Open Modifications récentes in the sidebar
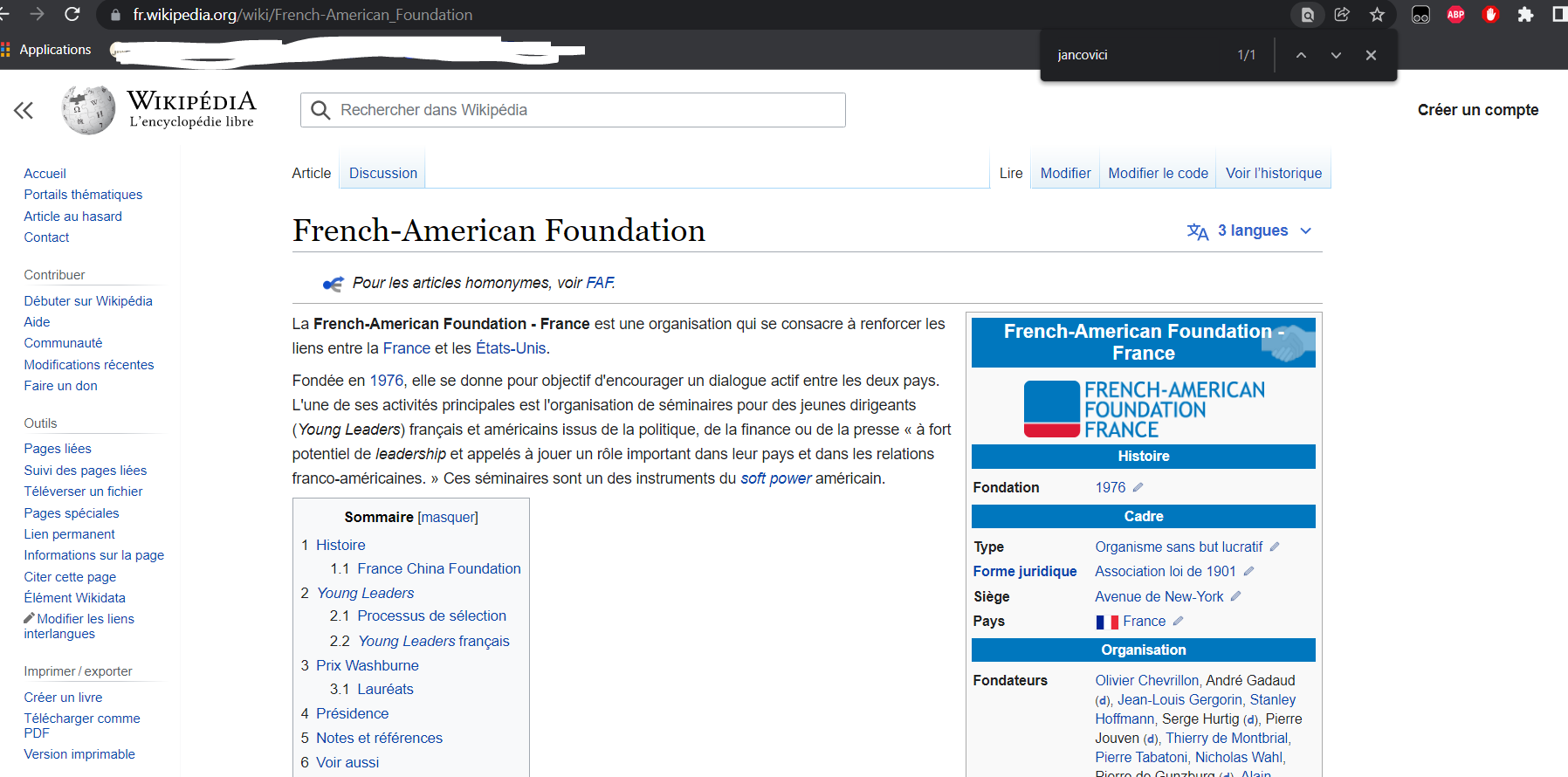 89,365
